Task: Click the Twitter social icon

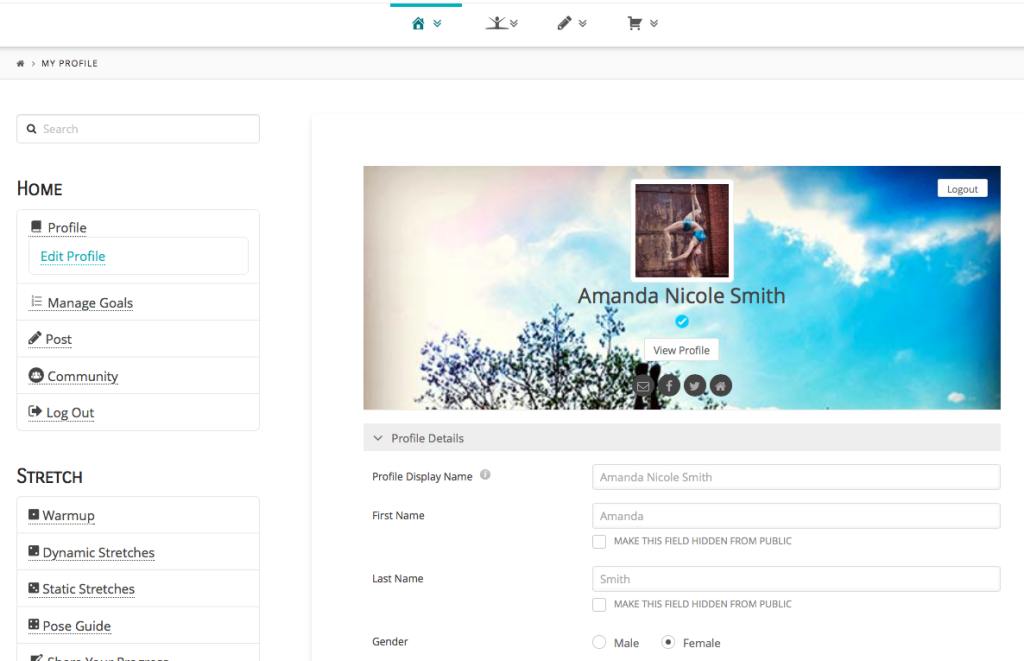Action: pos(695,385)
